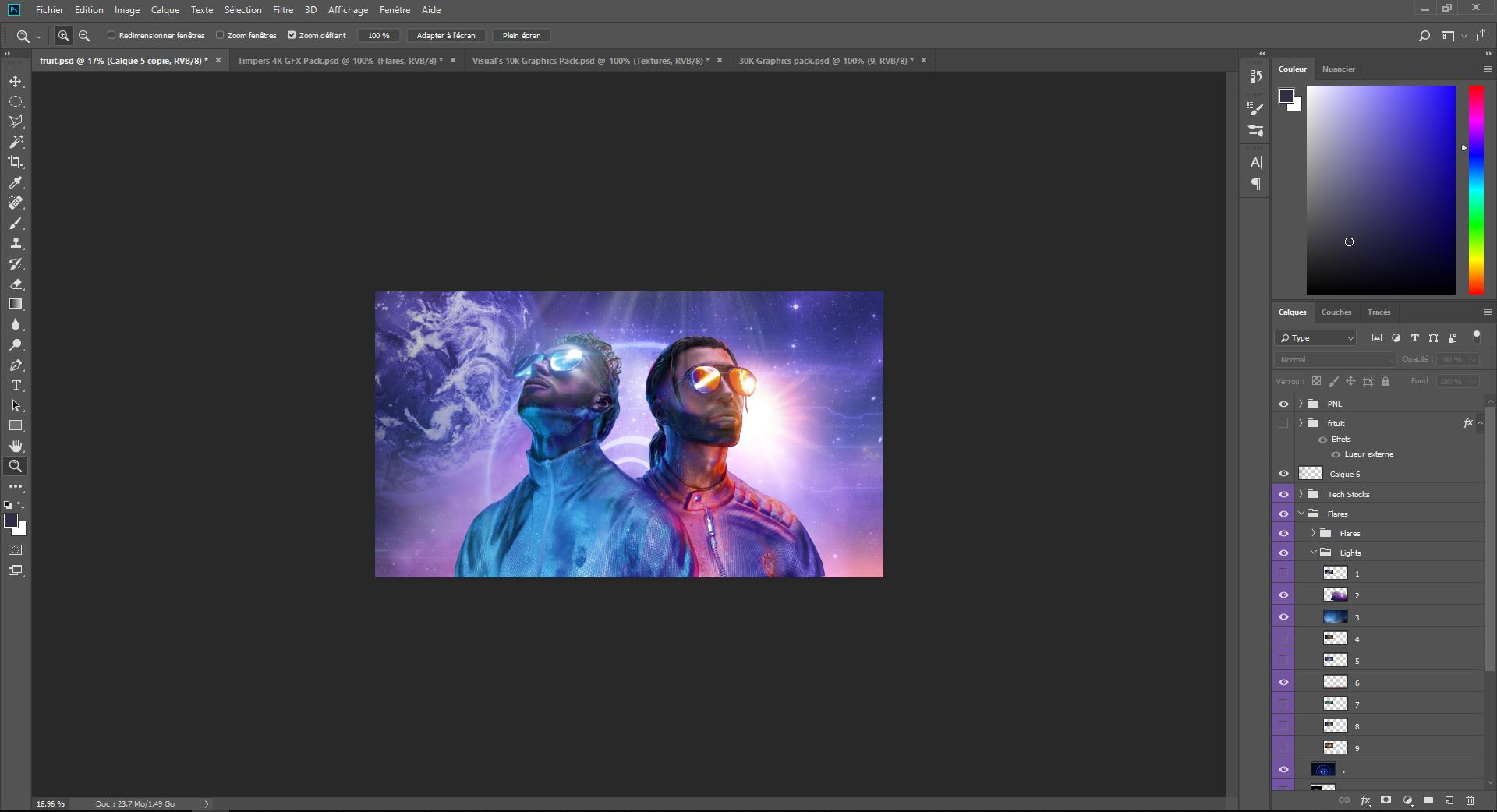Select the Type tool in the toolbar

16,386
